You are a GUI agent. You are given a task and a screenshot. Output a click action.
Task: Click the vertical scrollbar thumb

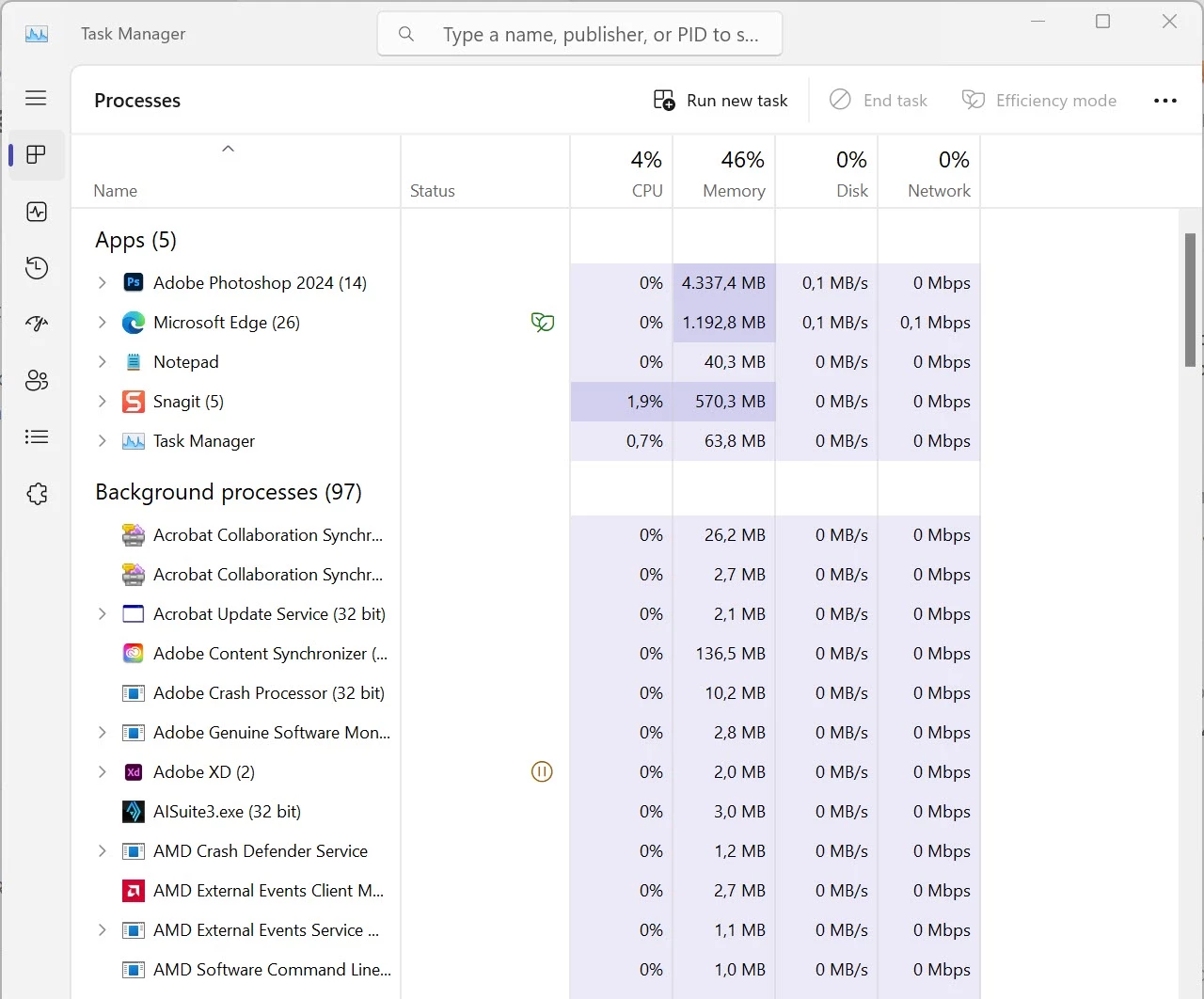[x=1190, y=299]
